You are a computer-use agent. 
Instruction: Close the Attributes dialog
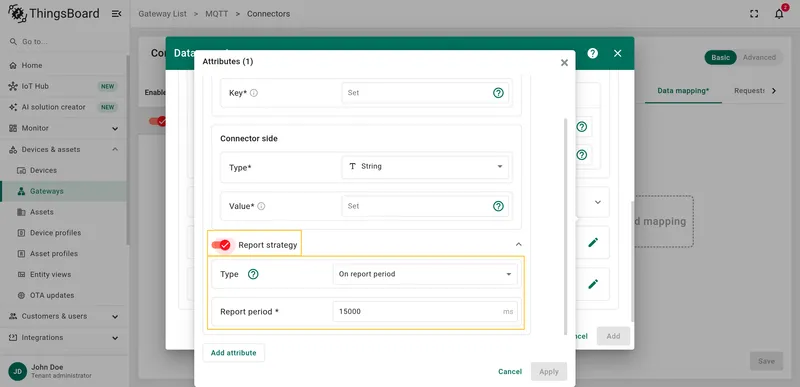pyautogui.click(x=564, y=62)
